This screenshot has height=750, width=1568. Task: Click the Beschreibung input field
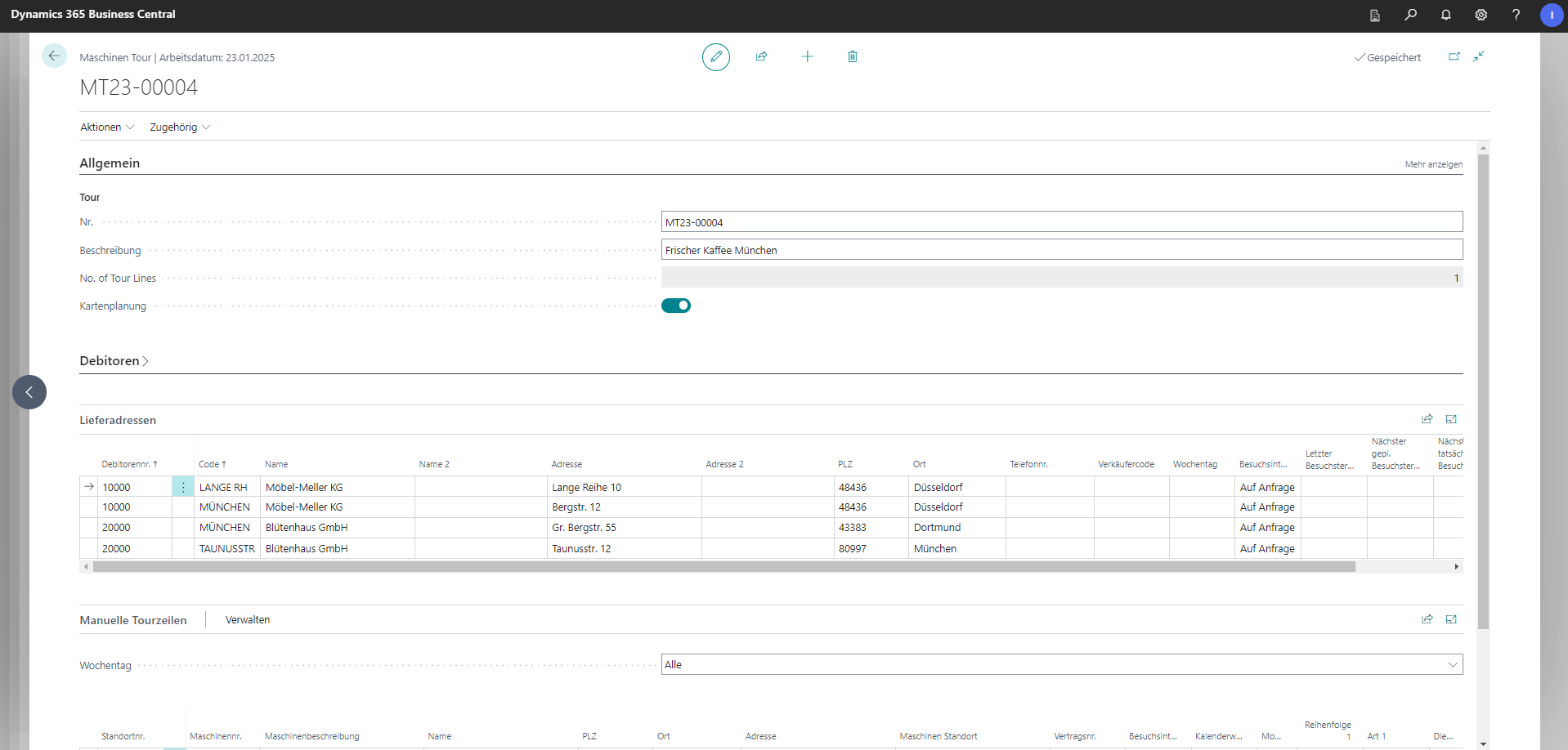pyautogui.click(x=1061, y=250)
